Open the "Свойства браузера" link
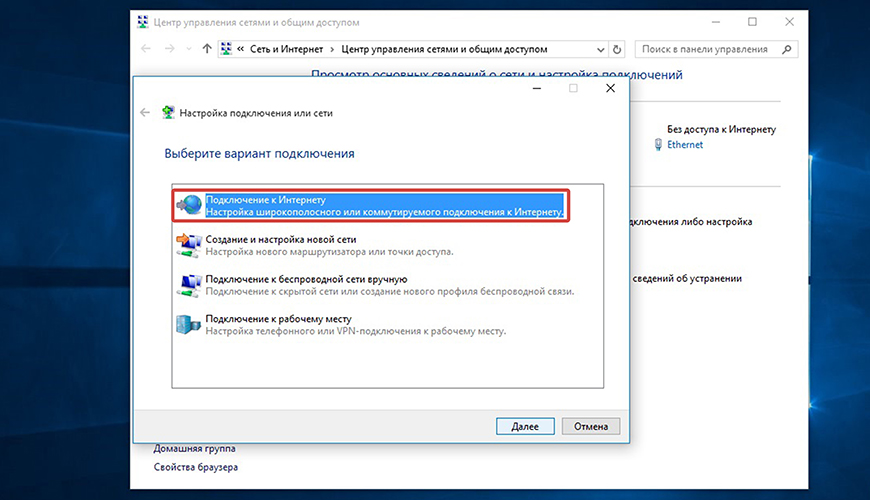 pos(196,467)
